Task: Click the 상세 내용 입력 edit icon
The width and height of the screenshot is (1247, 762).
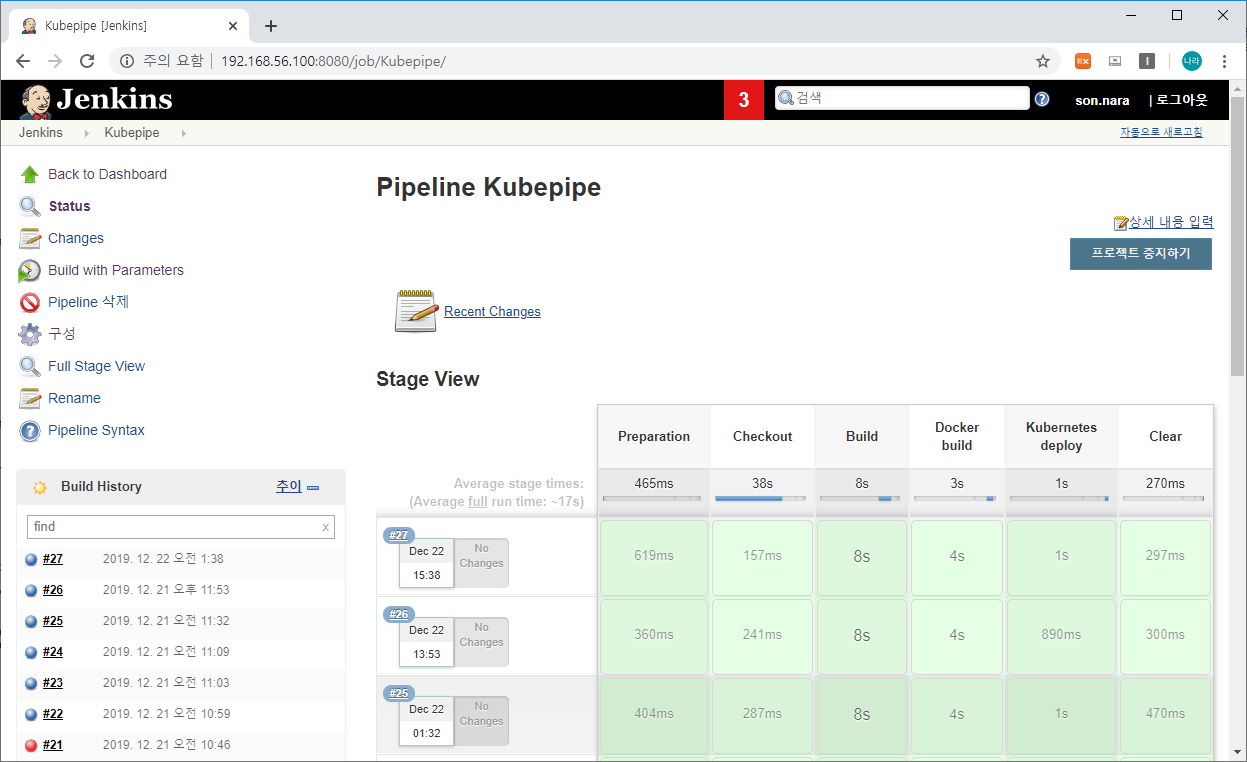Action: [x=1121, y=222]
